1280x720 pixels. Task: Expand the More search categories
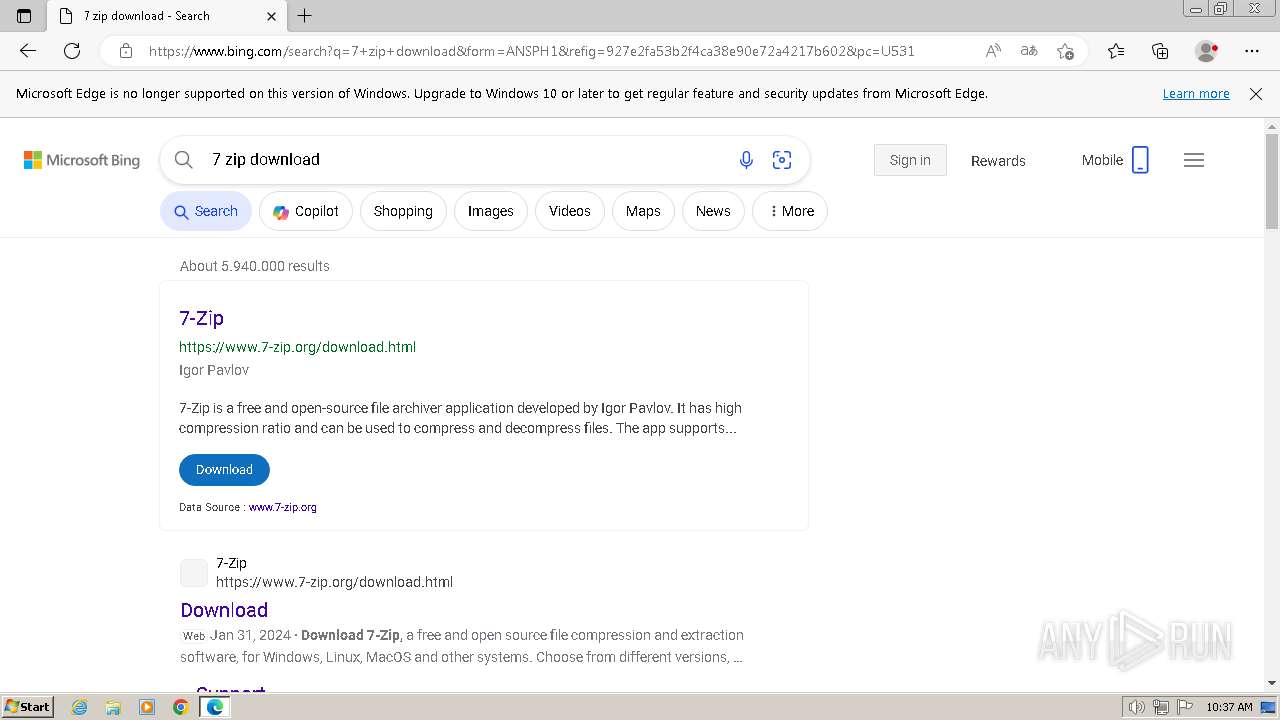pos(790,211)
